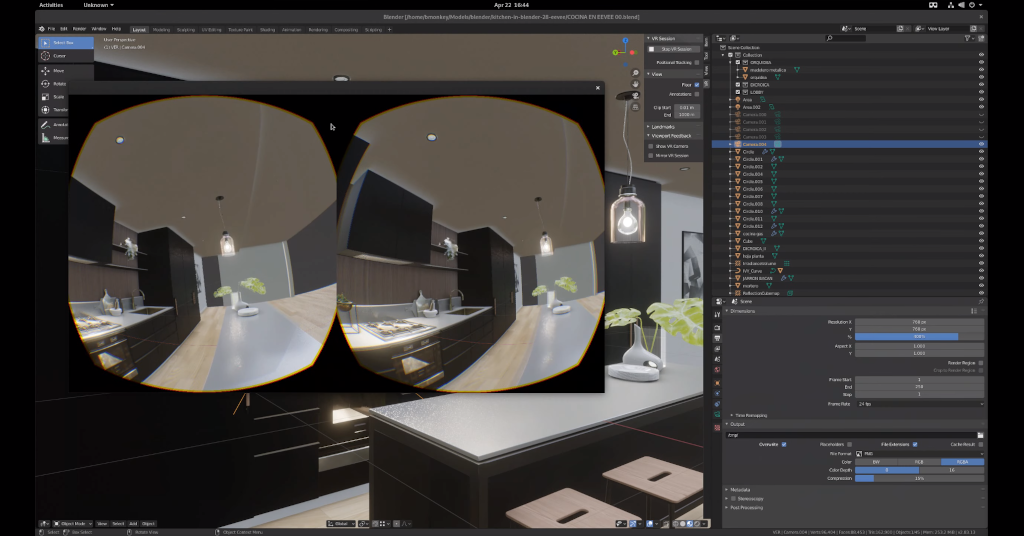
Task: Switch to the Shading workspace tab
Action: 268,29
